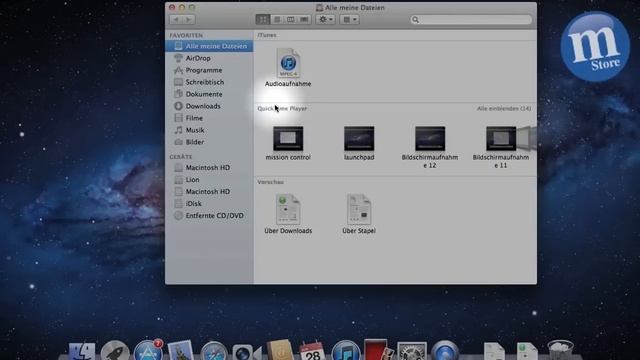Open the green-badged document stack in Dock
The image size is (640, 360).
click(527, 352)
